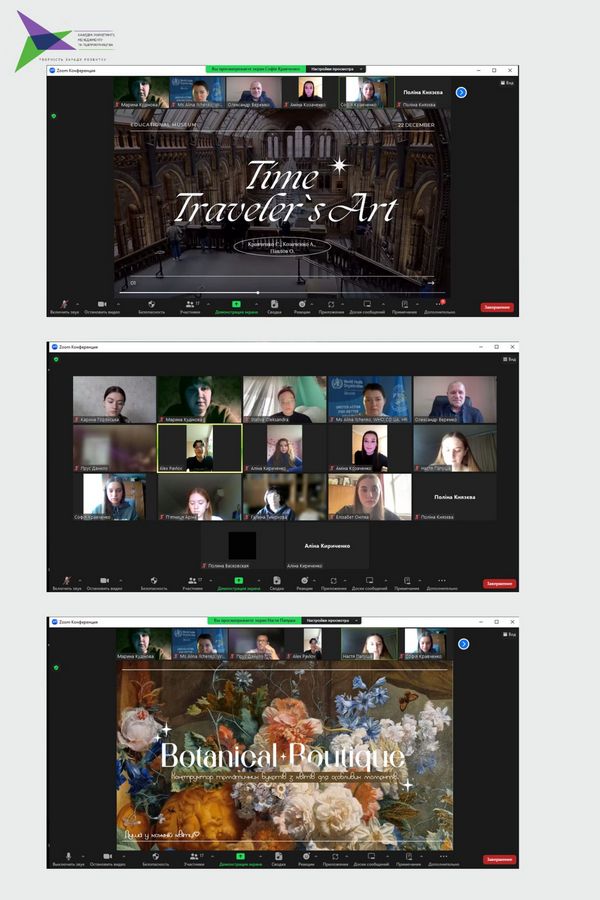
Task: Click the Polls icon in the middle window toolbar
Action: 274,580
